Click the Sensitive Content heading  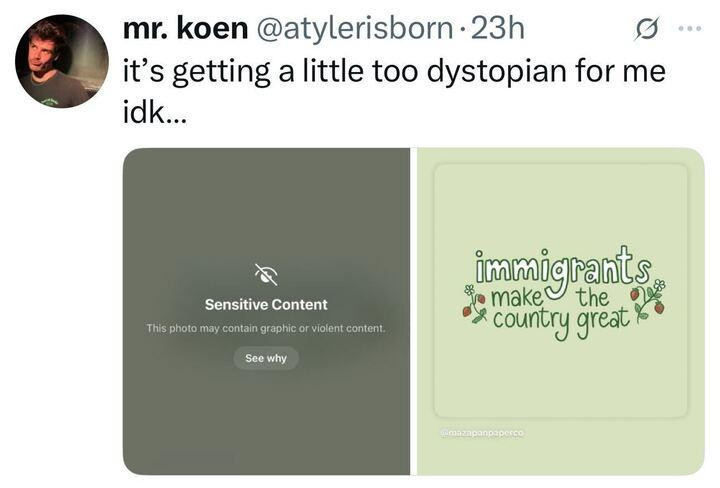tap(266, 304)
